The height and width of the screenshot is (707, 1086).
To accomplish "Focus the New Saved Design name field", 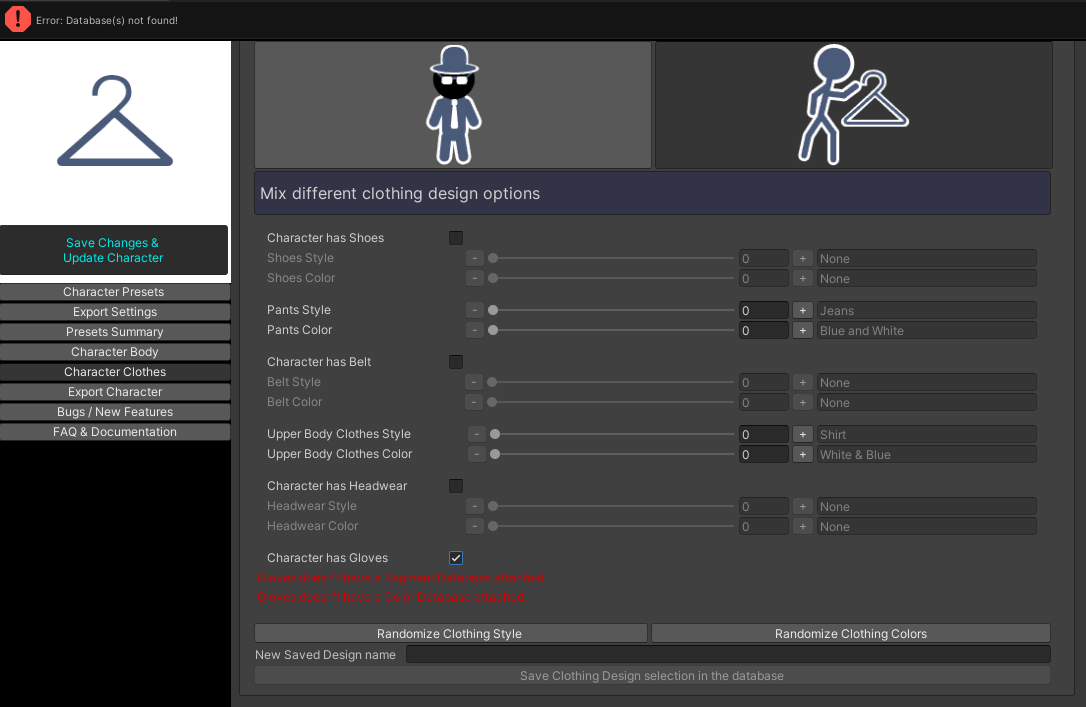I will pos(727,655).
